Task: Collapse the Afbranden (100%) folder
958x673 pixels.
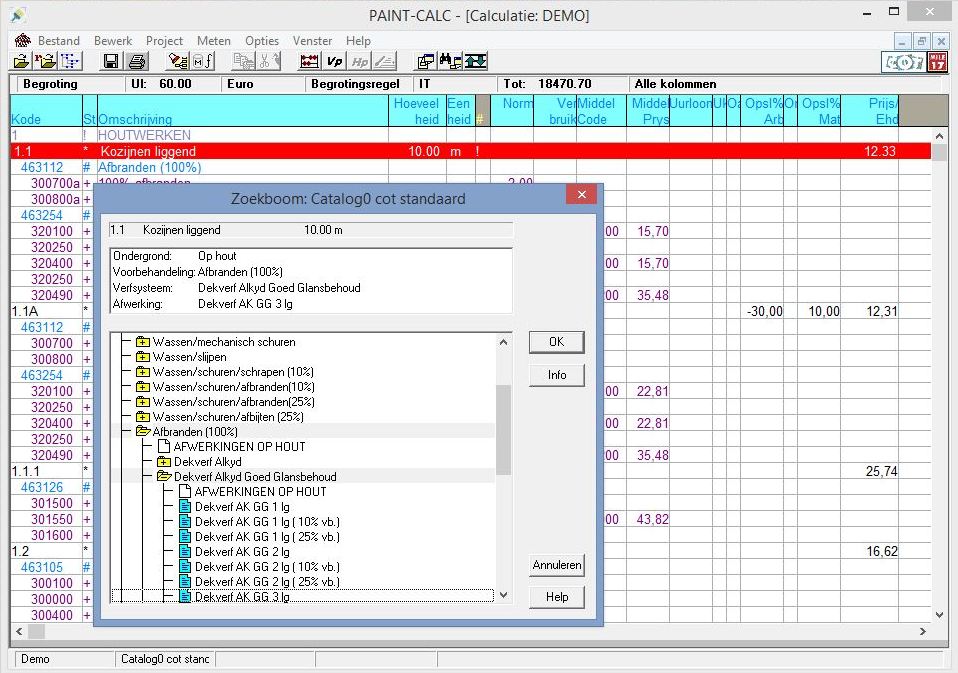Action: pos(142,432)
